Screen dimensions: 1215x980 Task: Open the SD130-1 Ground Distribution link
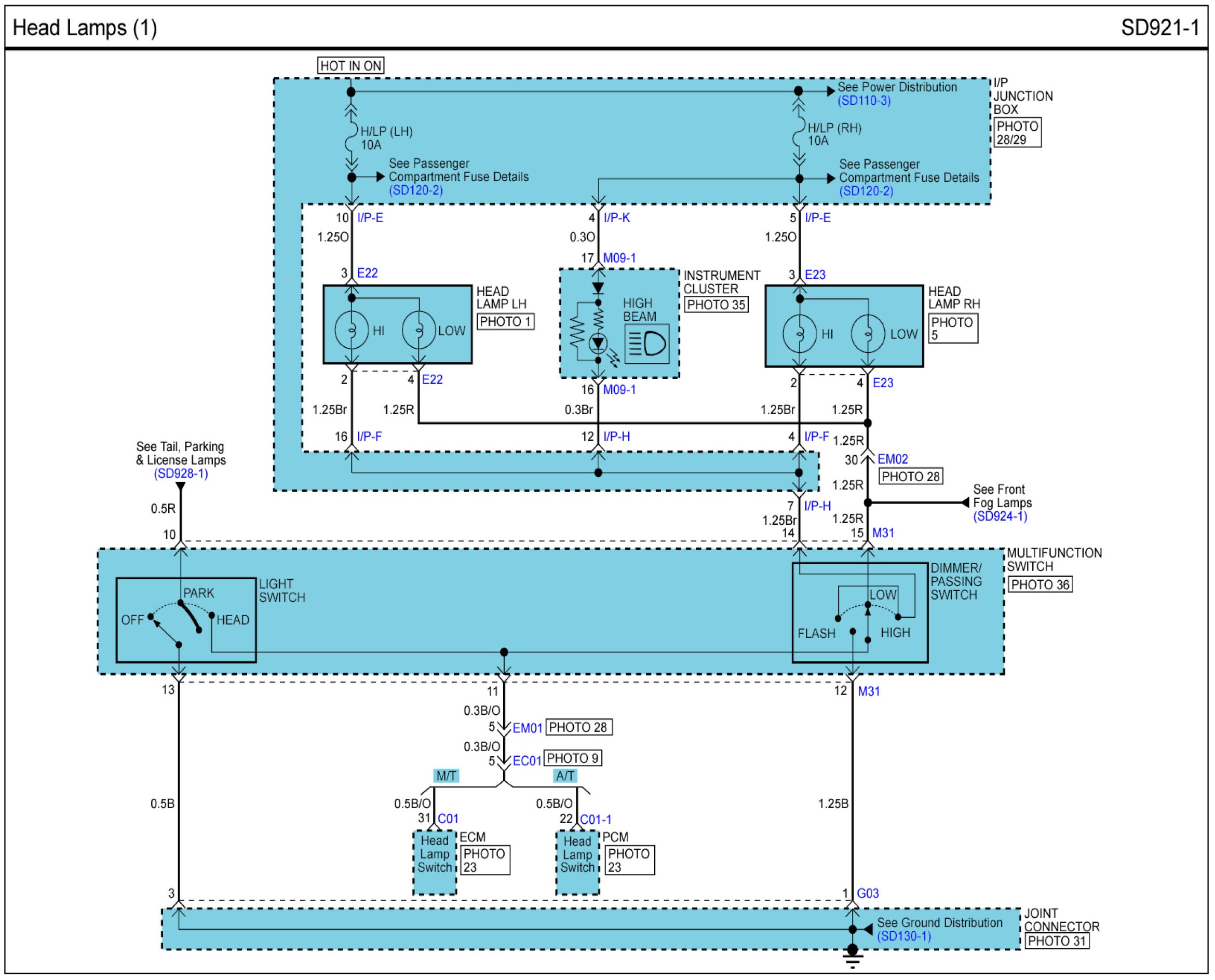tap(903, 936)
